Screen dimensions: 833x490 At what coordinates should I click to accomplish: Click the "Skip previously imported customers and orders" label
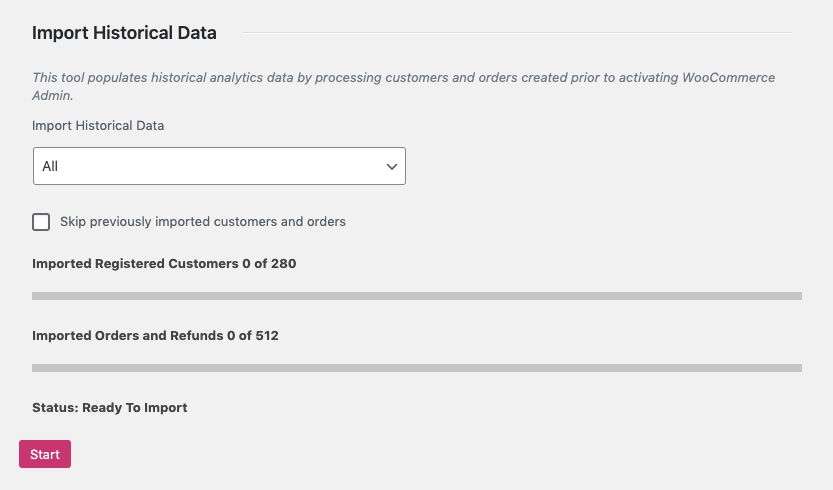point(203,222)
